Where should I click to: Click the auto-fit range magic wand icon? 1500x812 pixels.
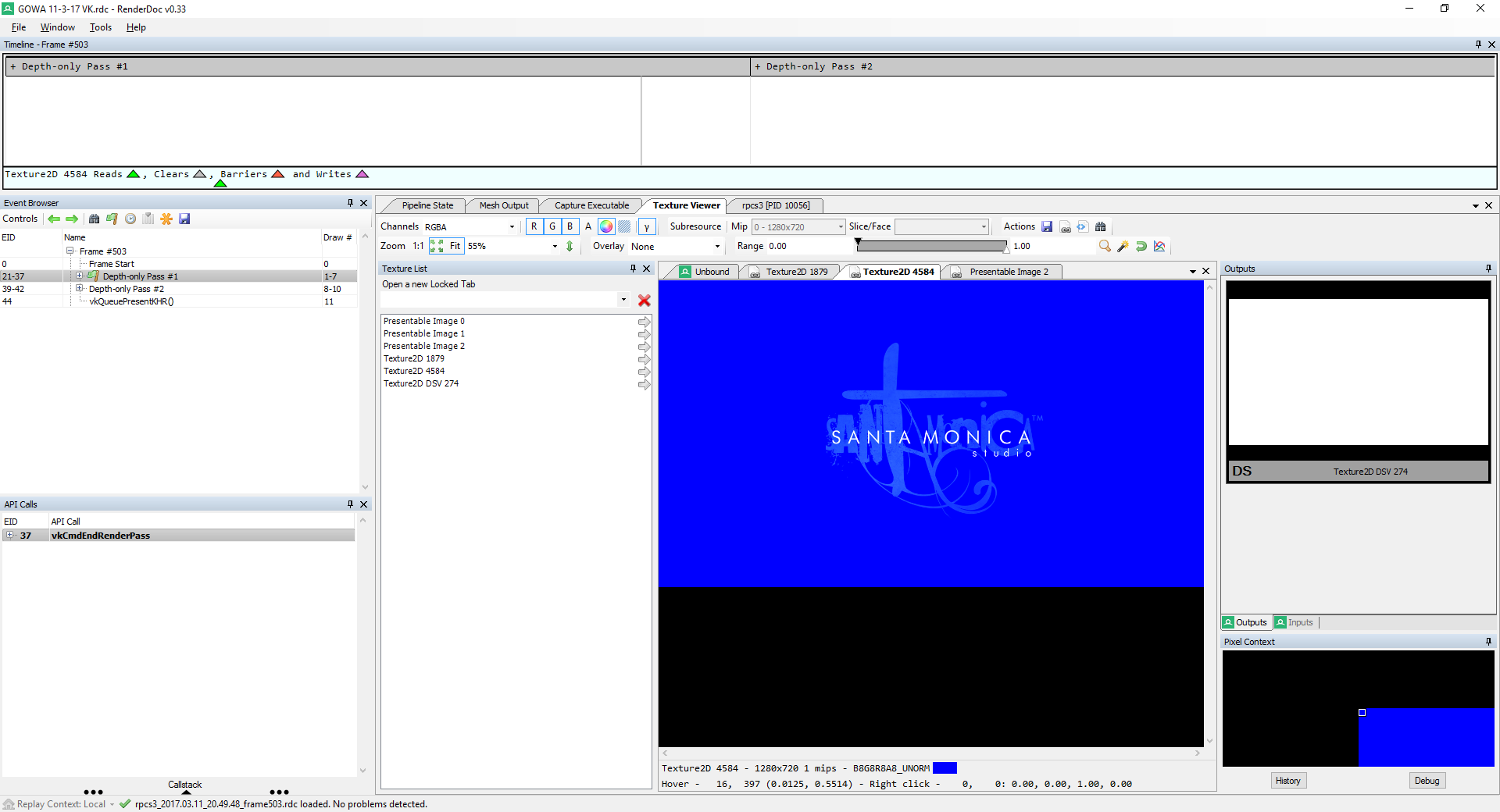point(1123,247)
